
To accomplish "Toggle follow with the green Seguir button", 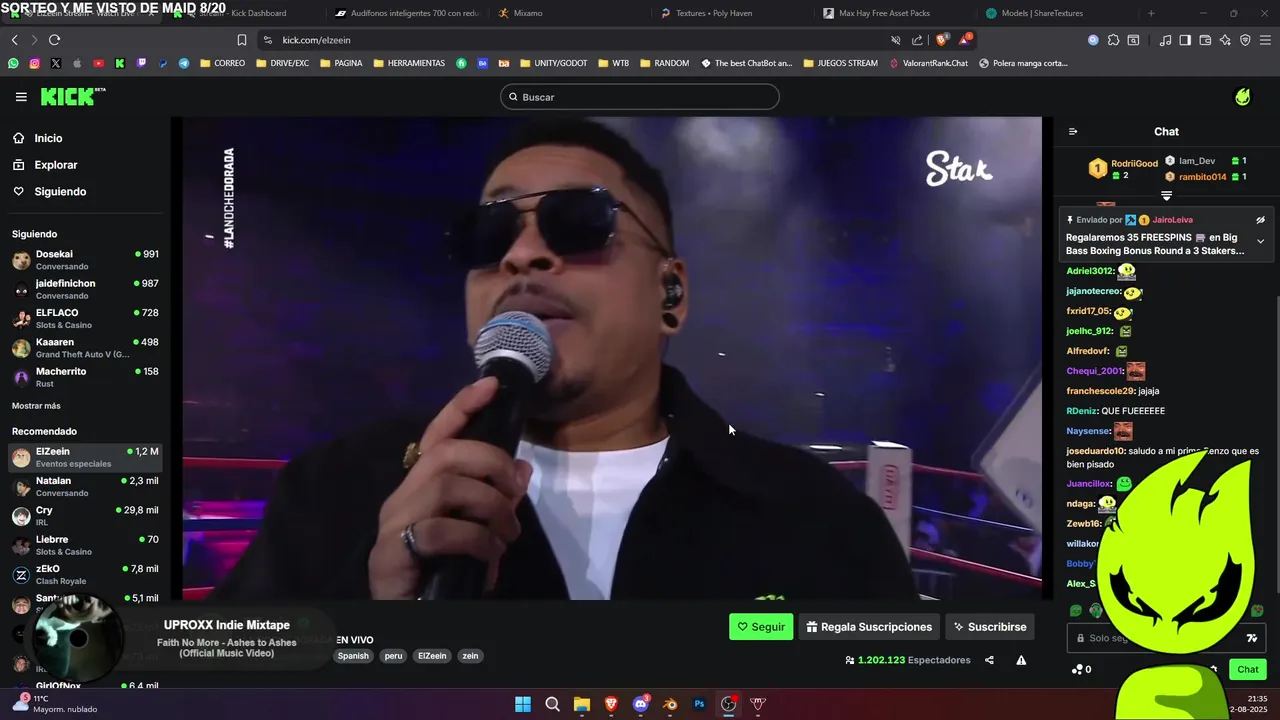I will point(761,627).
